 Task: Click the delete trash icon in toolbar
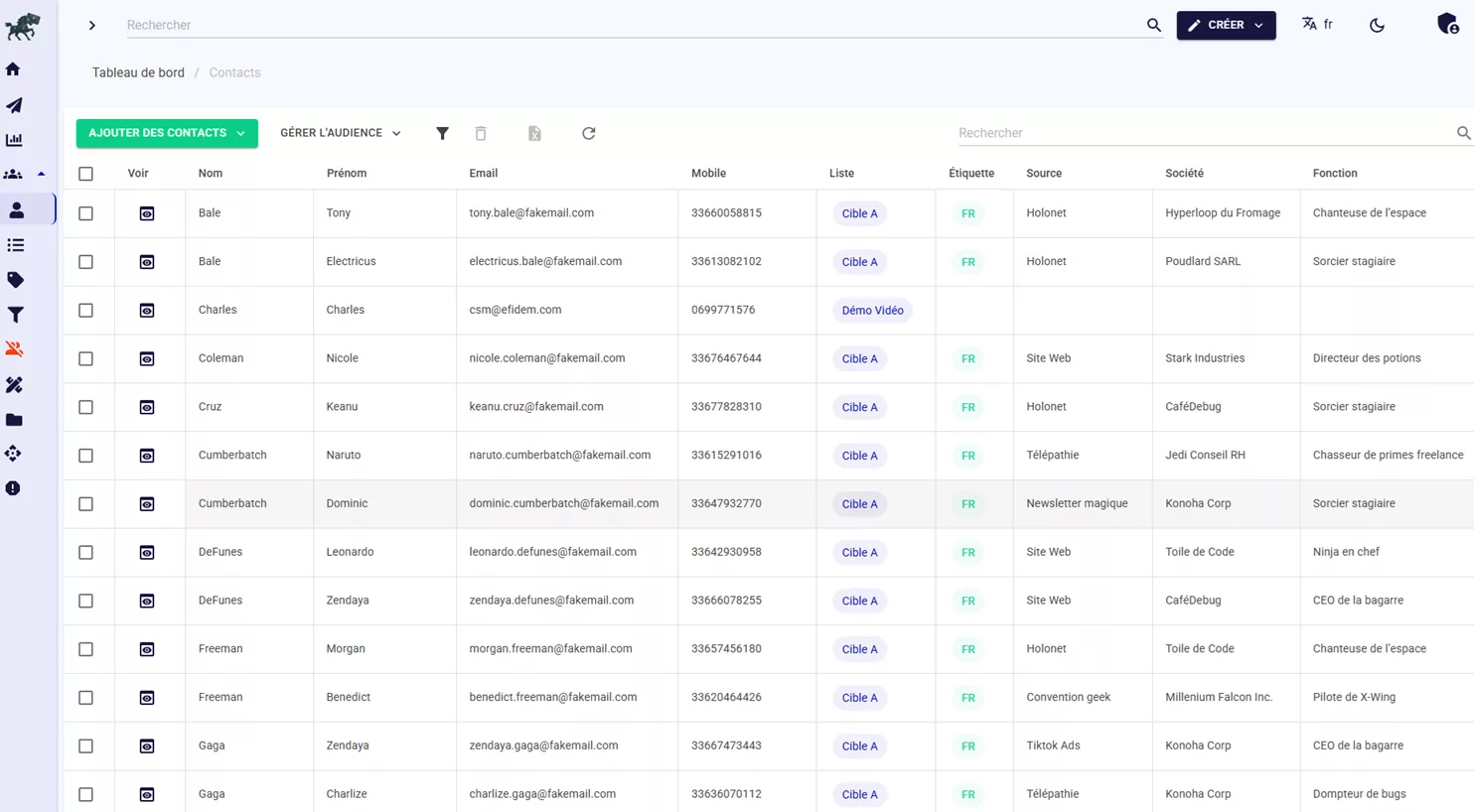click(x=481, y=133)
